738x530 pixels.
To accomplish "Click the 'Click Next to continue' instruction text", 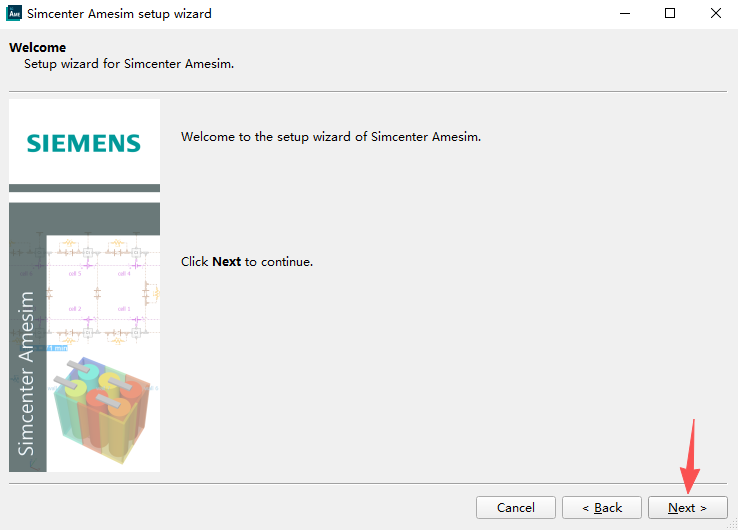I will pos(247,262).
